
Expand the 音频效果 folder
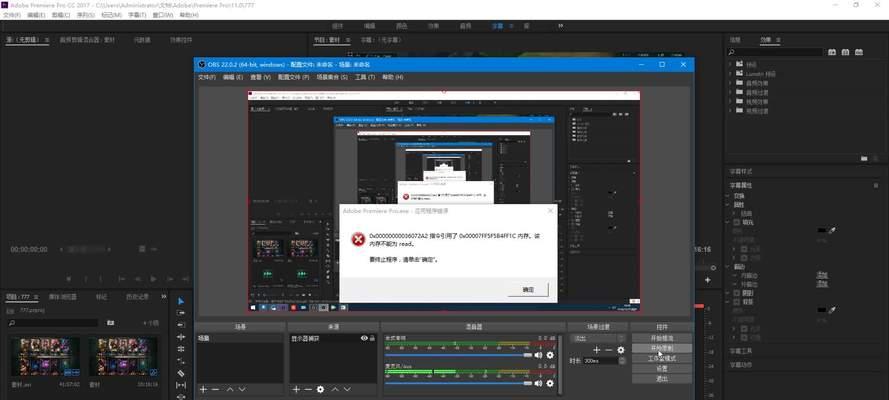click(x=730, y=83)
